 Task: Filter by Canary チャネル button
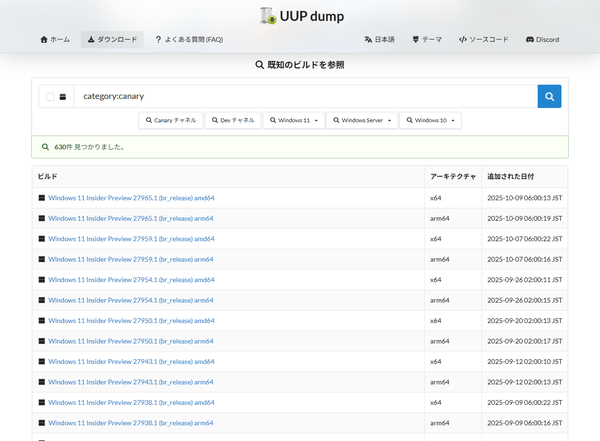pos(170,120)
